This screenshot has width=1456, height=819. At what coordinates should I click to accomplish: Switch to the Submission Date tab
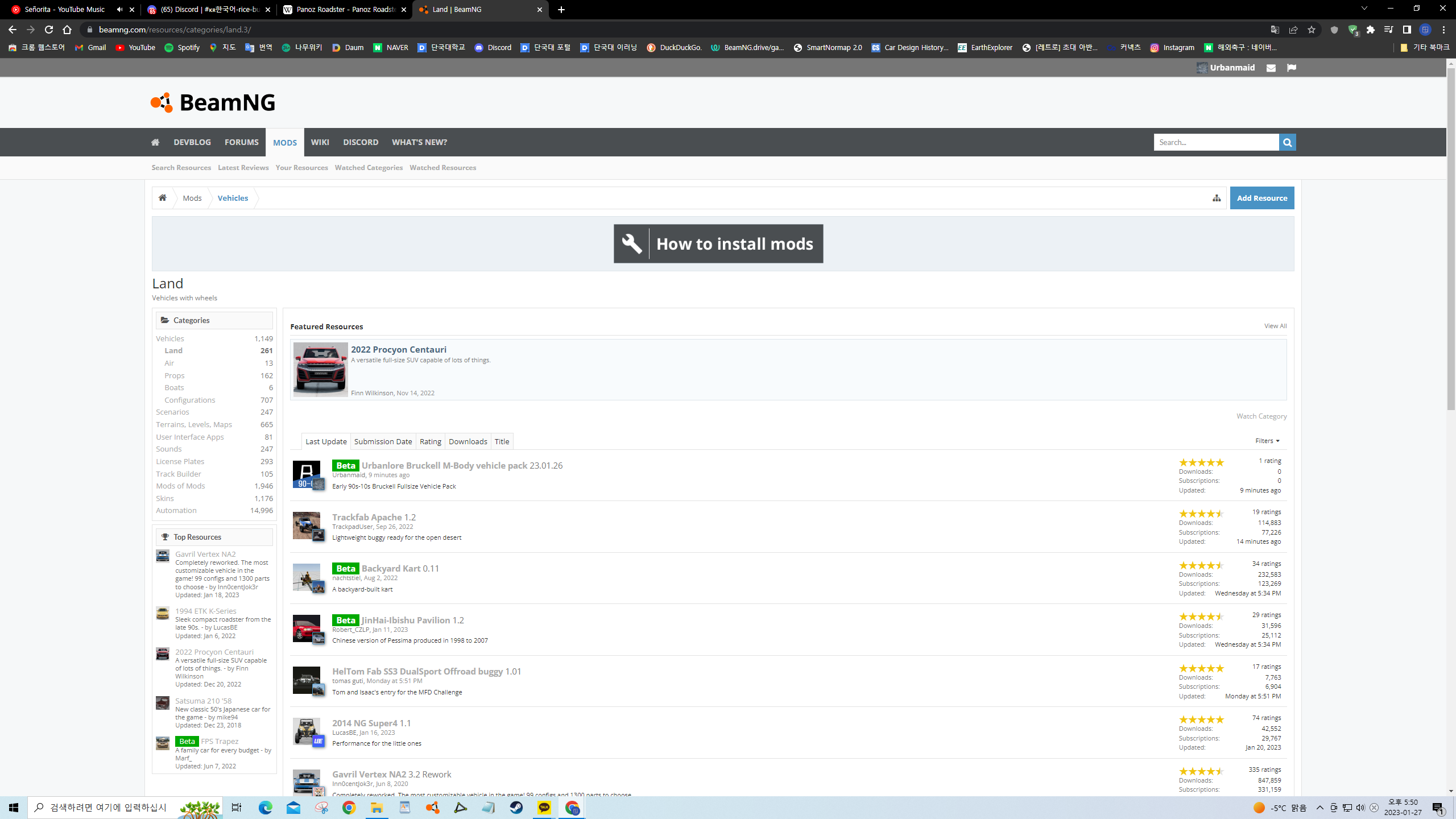point(383,441)
